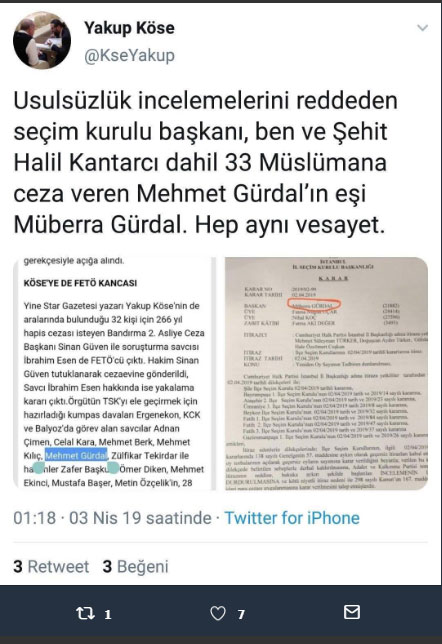Click the retweet count number 1
Viewport: 442px width, 644px height.
pyautogui.click(x=108, y=614)
